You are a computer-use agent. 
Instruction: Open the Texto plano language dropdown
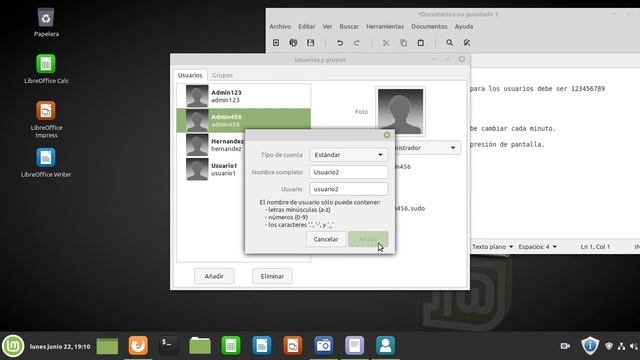(x=492, y=247)
